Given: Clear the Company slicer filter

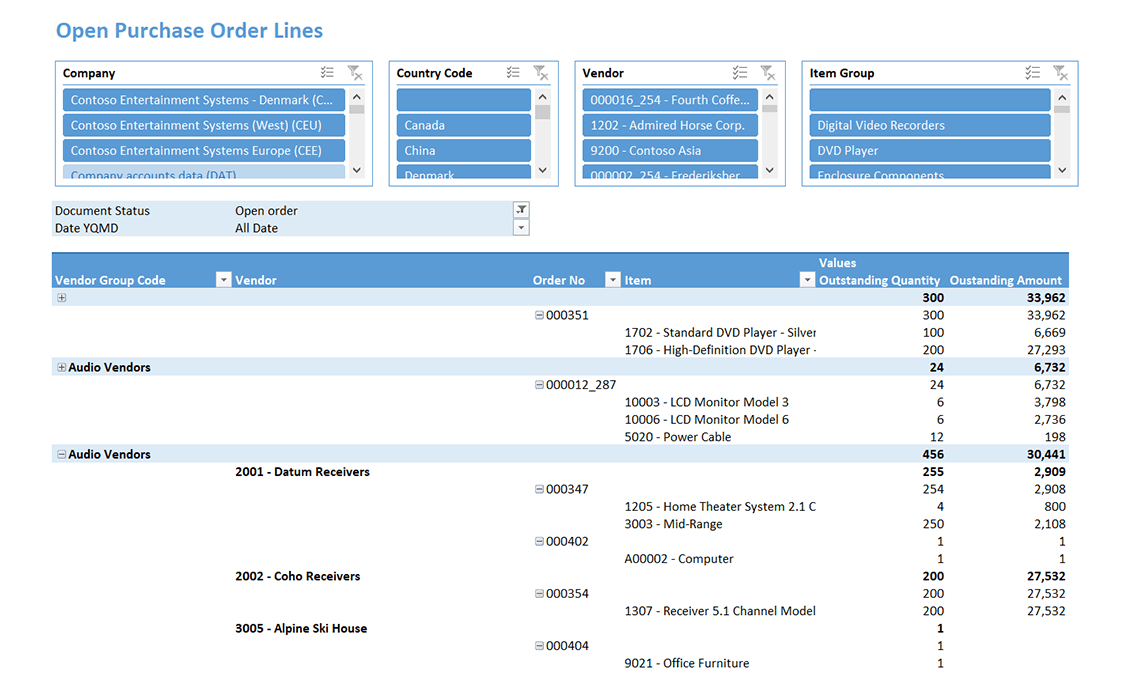Looking at the screenshot, I should tap(355, 73).
